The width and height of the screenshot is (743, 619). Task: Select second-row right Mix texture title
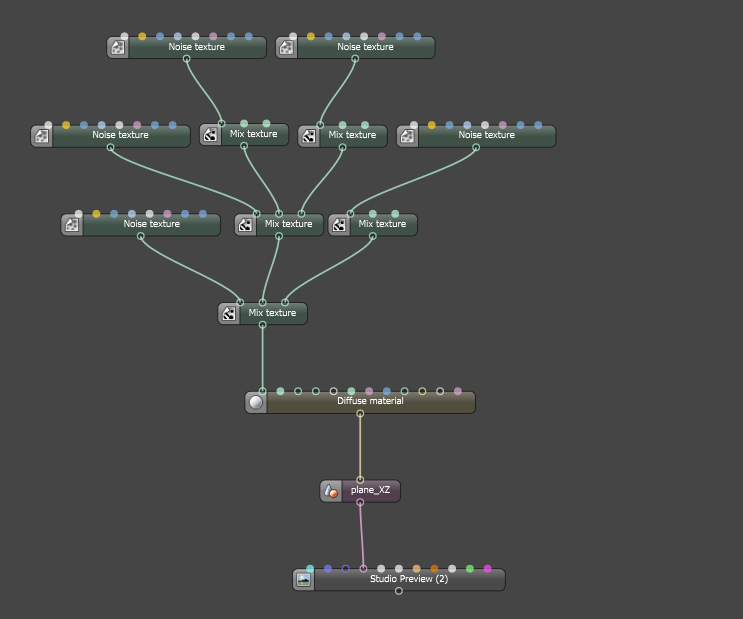pyautogui.click(x=352, y=135)
